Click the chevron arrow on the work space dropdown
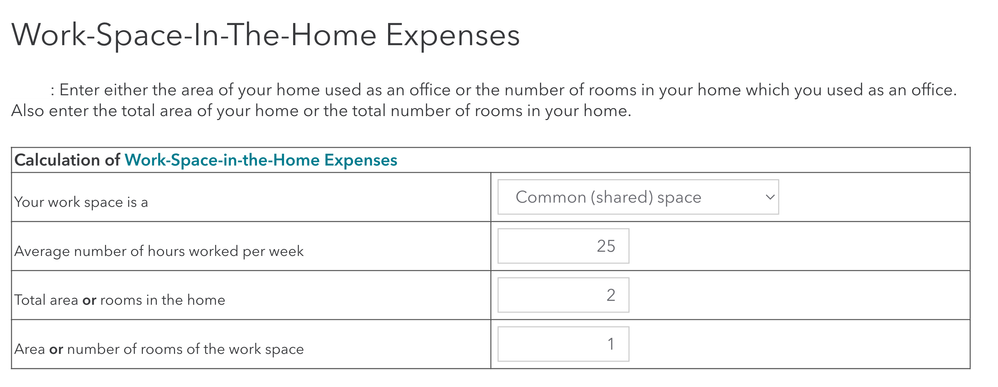The width and height of the screenshot is (998, 387). pos(770,197)
